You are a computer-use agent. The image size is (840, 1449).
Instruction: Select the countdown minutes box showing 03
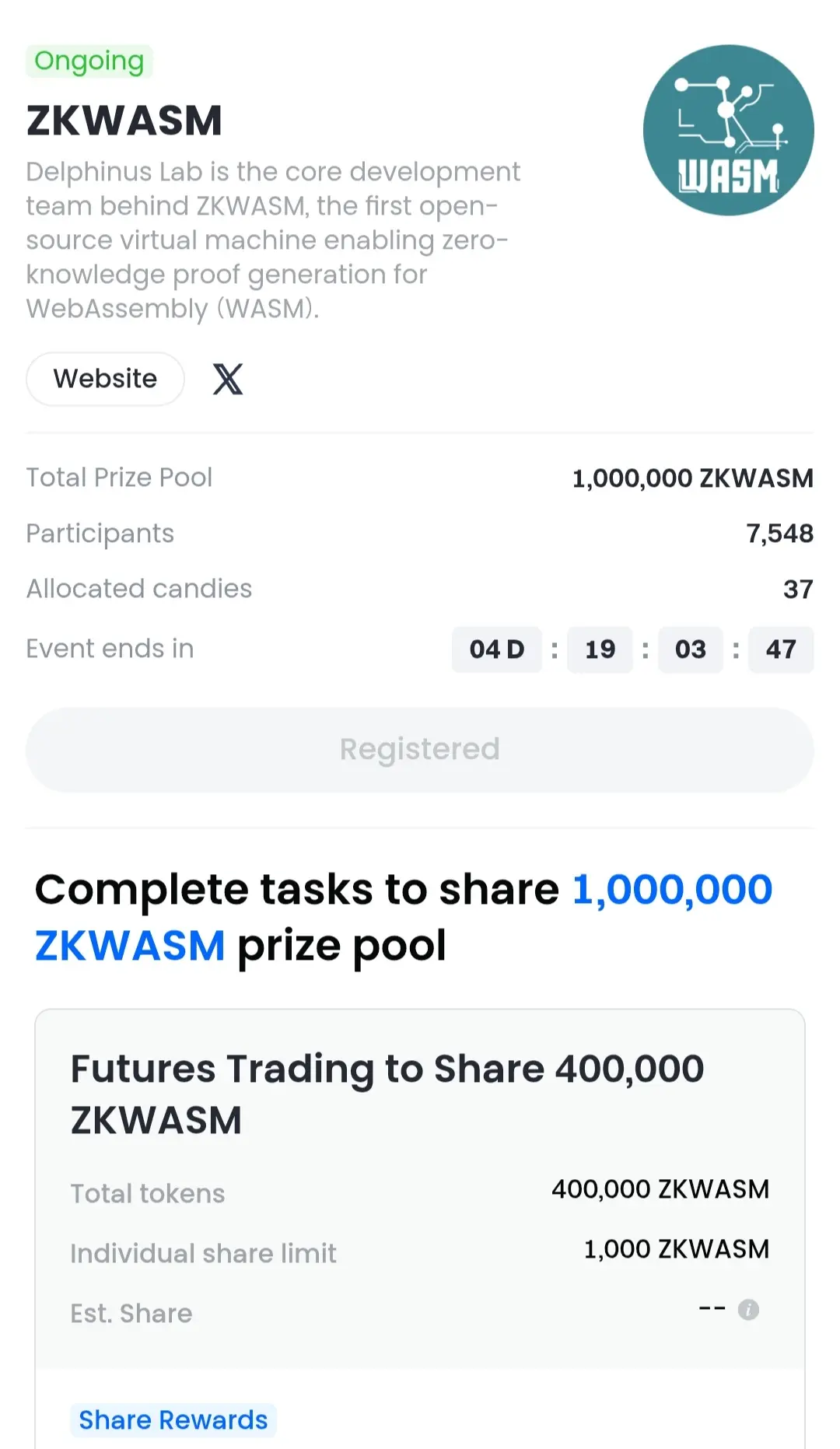pos(691,649)
